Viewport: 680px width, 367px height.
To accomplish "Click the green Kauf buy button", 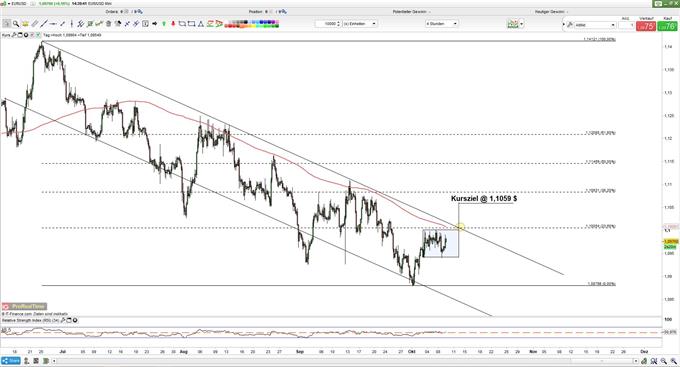I will point(667,26).
